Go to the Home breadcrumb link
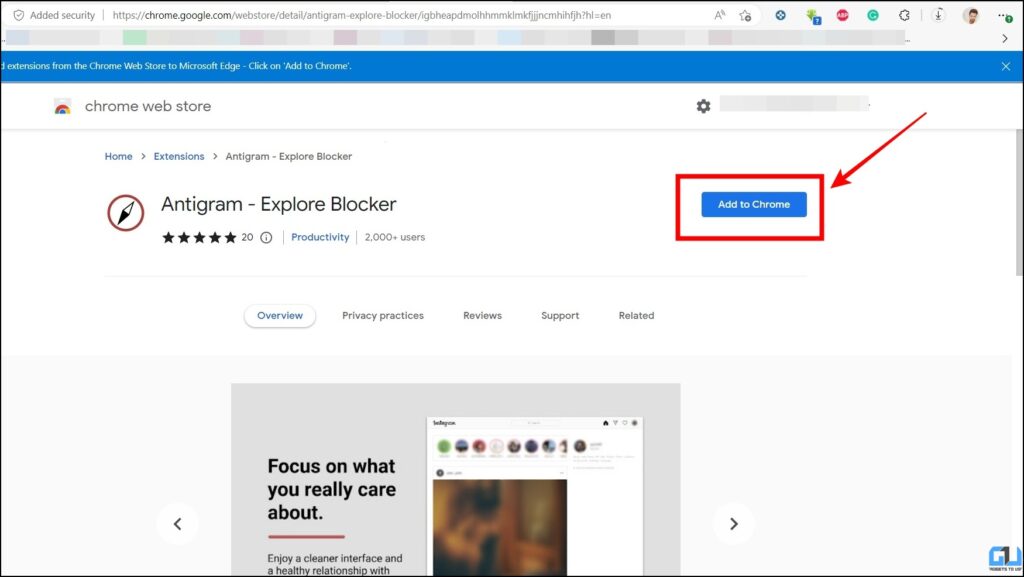 [x=118, y=156]
